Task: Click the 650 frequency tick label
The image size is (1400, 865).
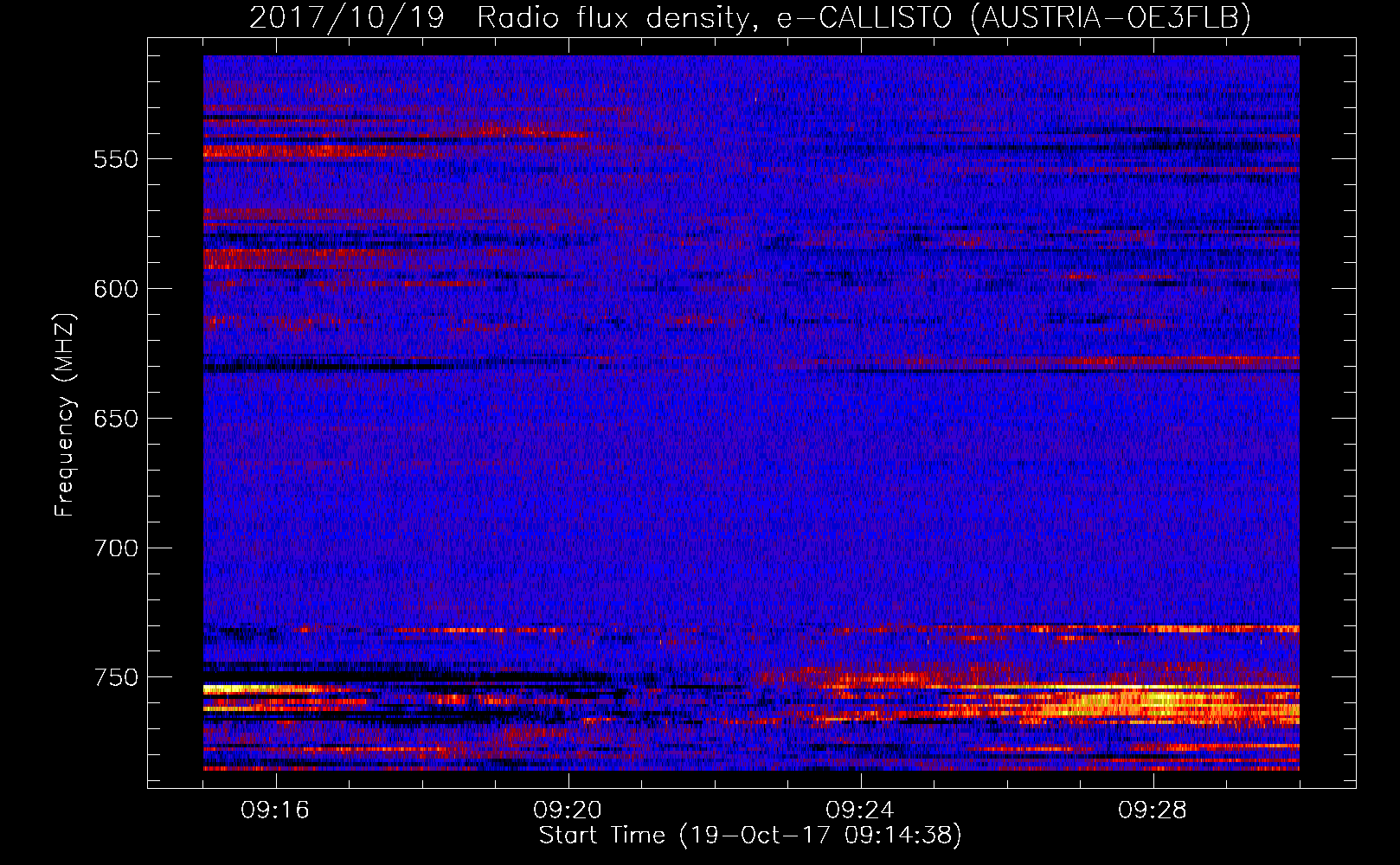Action: tap(116, 419)
